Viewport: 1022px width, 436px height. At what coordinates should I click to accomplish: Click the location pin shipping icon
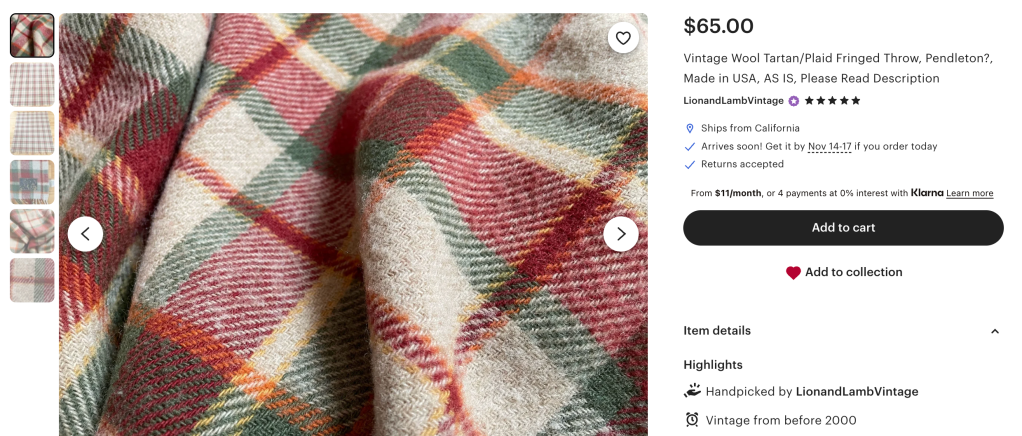pos(690,129)
